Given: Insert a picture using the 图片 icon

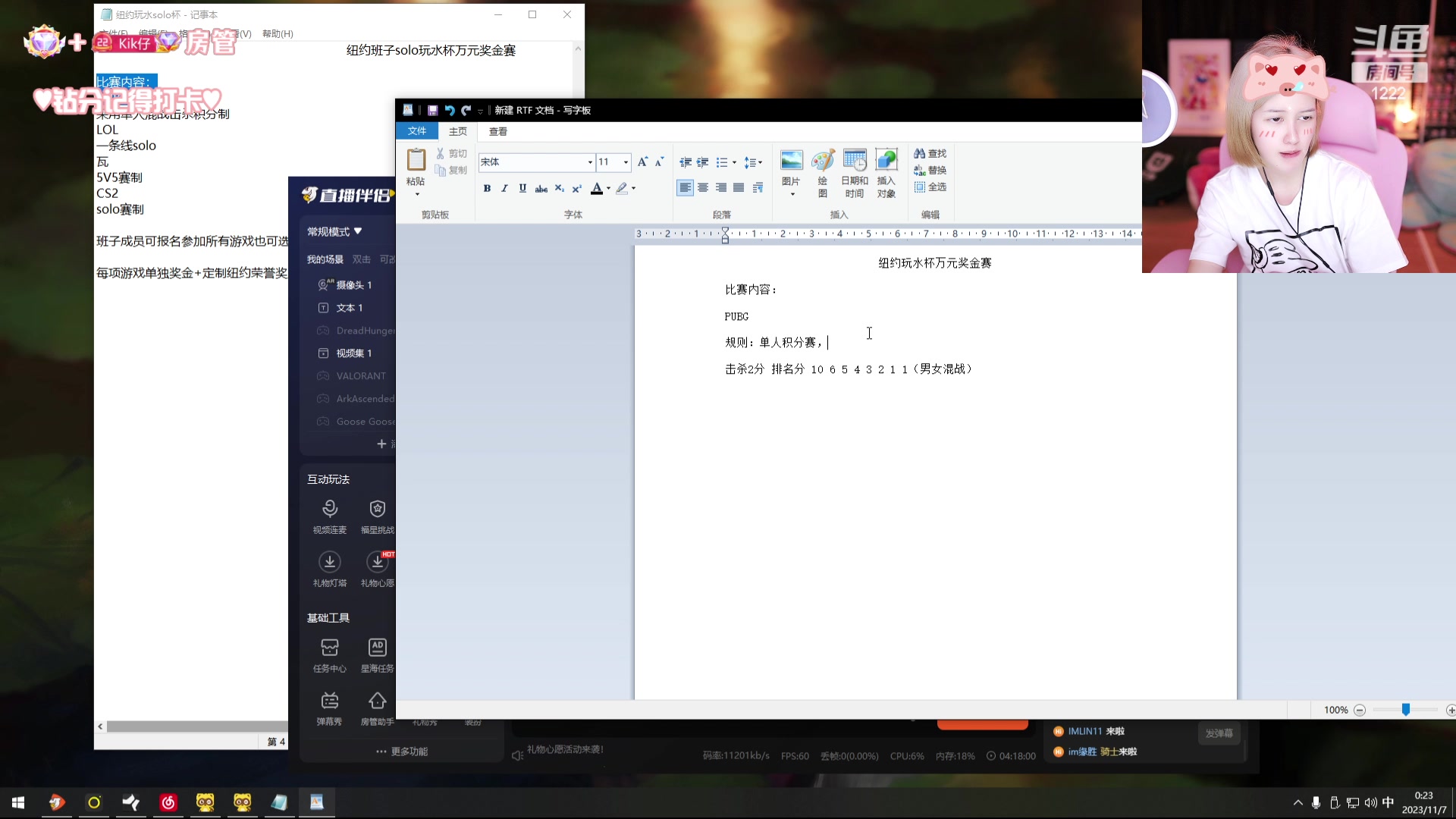Looking at the screenshot, I should 791,160.
